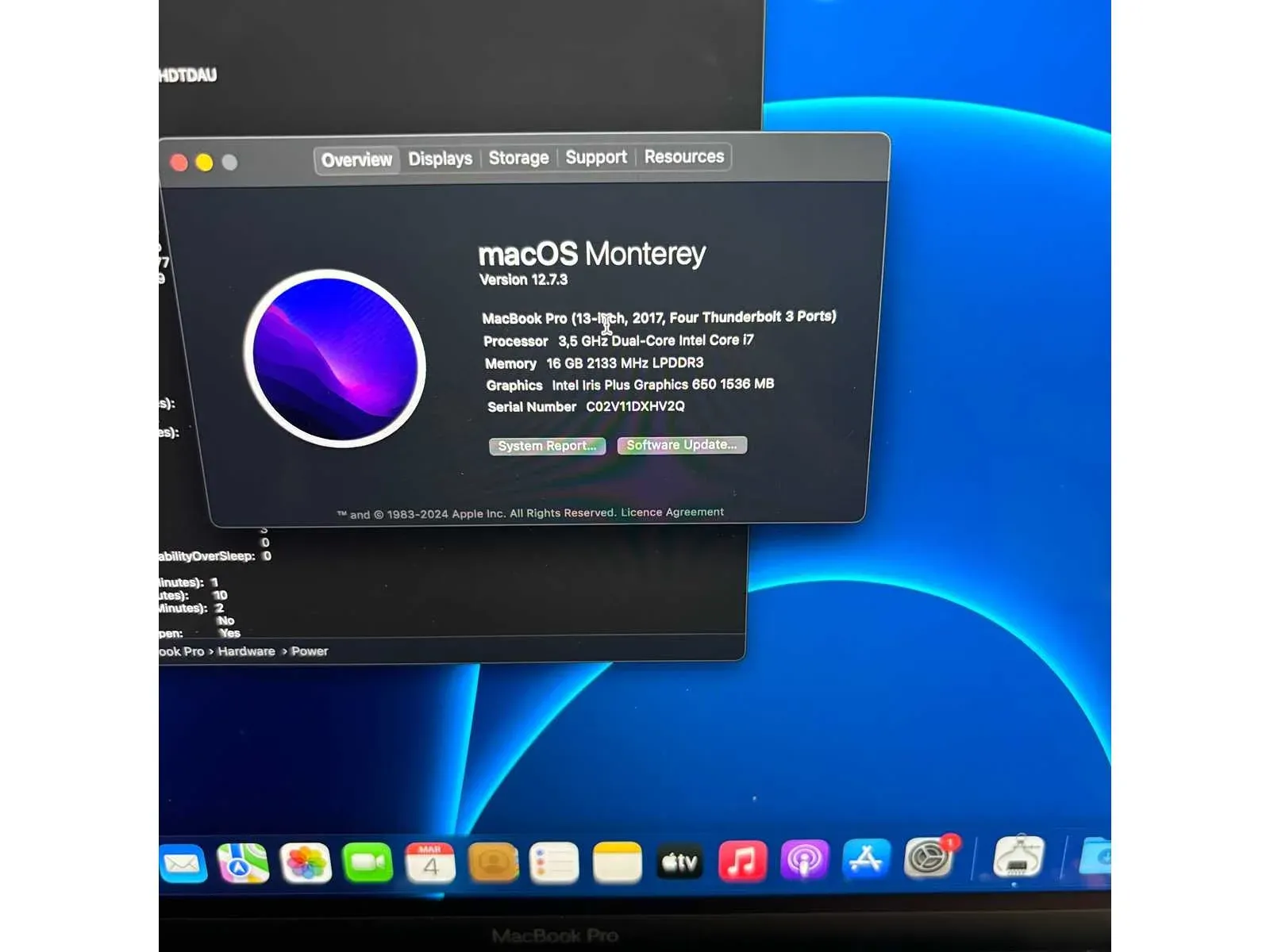
Task: Start FaceTime from the Dock
Action: click(x=368, y=862)
